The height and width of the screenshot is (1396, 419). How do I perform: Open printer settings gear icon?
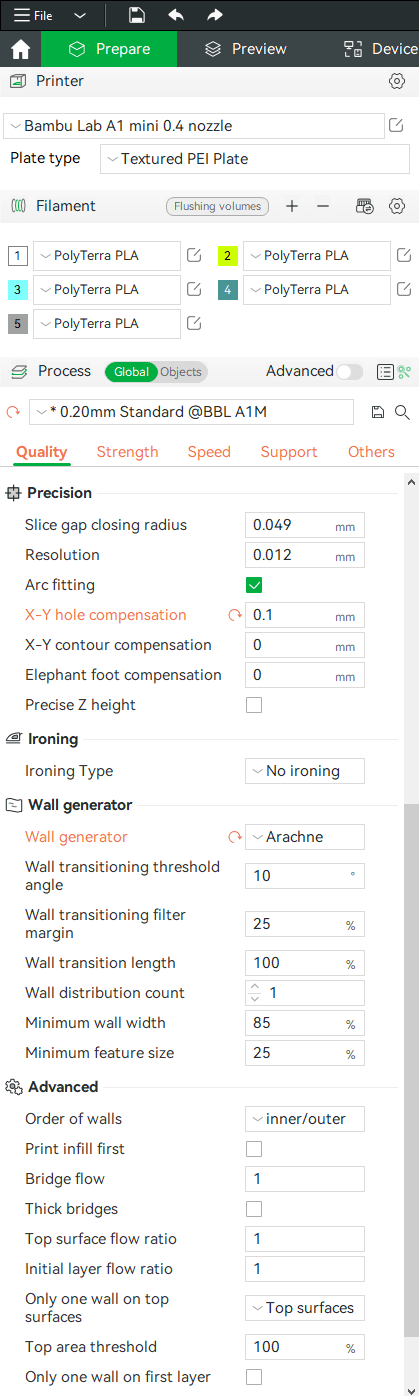point(397,81)
